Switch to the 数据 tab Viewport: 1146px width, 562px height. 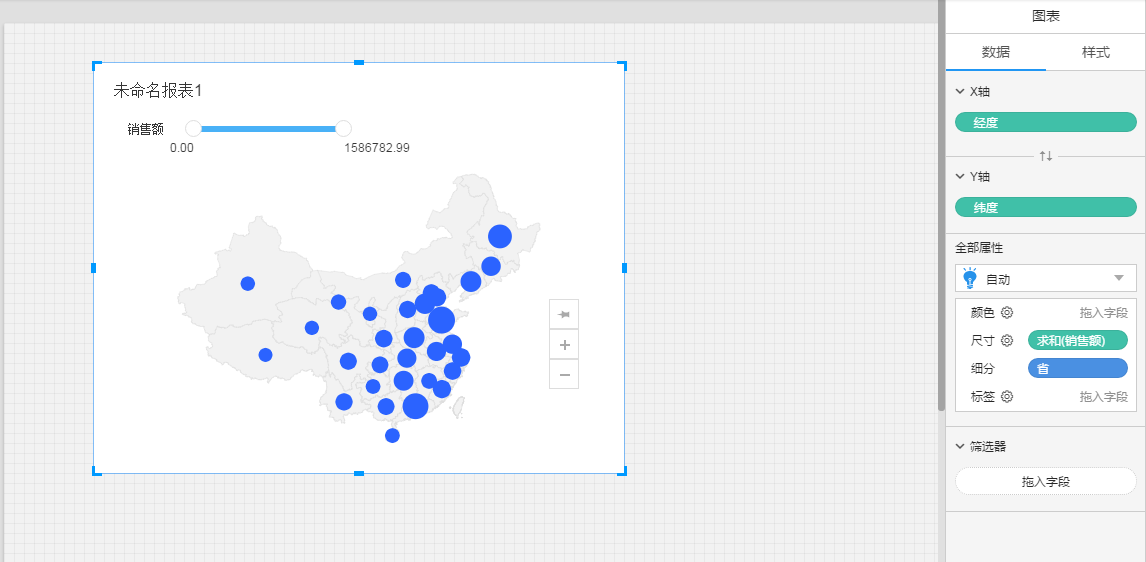(995, 53)
